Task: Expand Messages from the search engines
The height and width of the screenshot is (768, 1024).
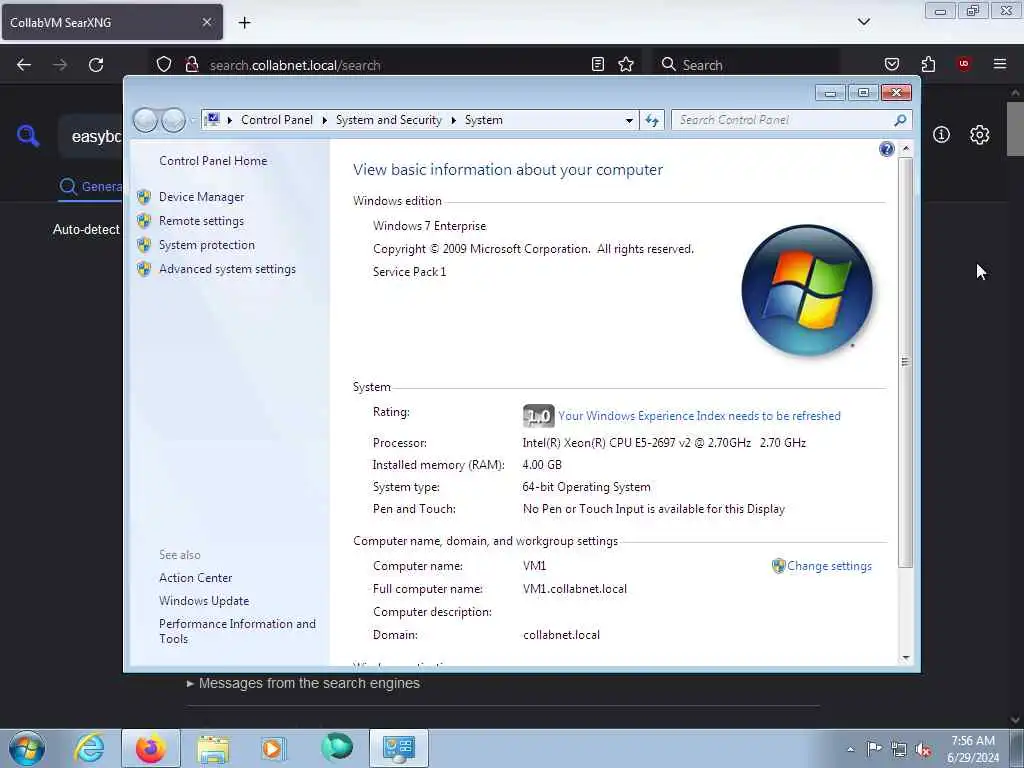Action: [303, 683]
